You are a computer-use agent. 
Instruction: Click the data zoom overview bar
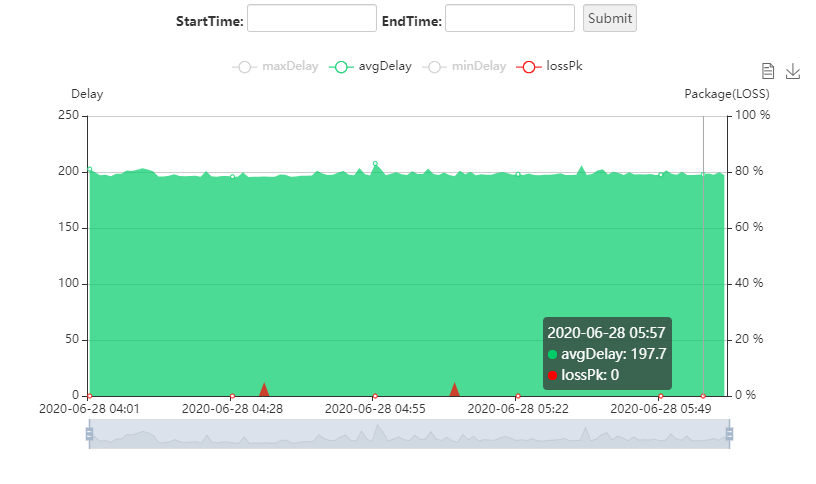(409, 434)
